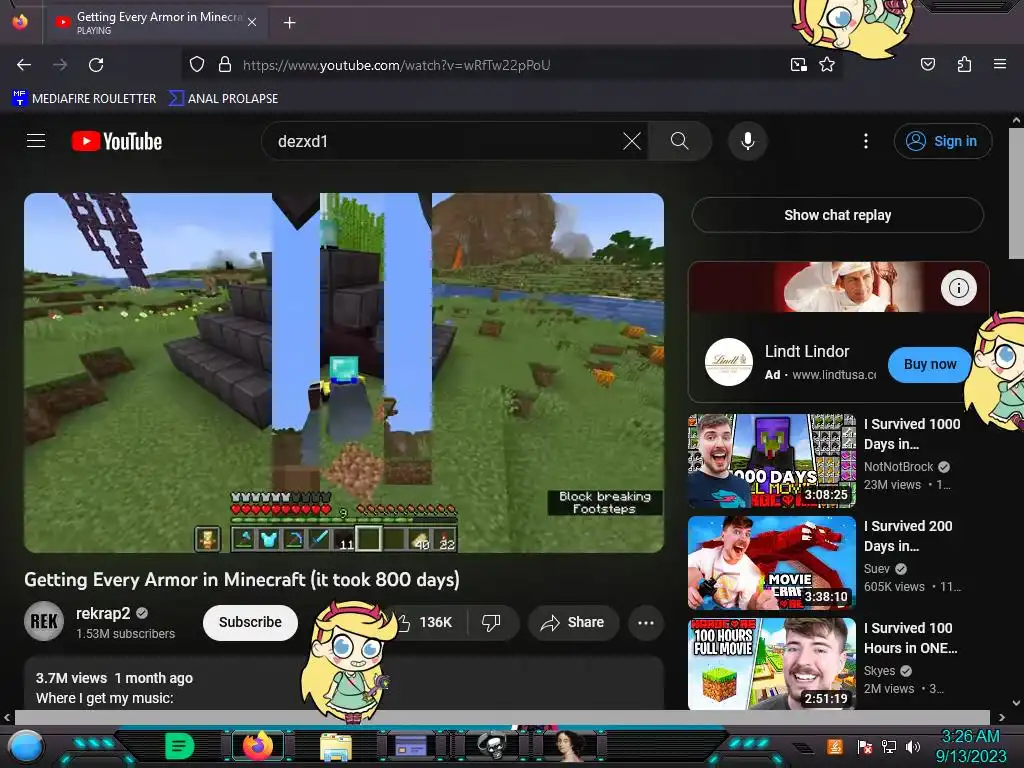Bookmark this page with the star icon
Viewport: 1024px width, 768px height.
click(x=827, y=65)
